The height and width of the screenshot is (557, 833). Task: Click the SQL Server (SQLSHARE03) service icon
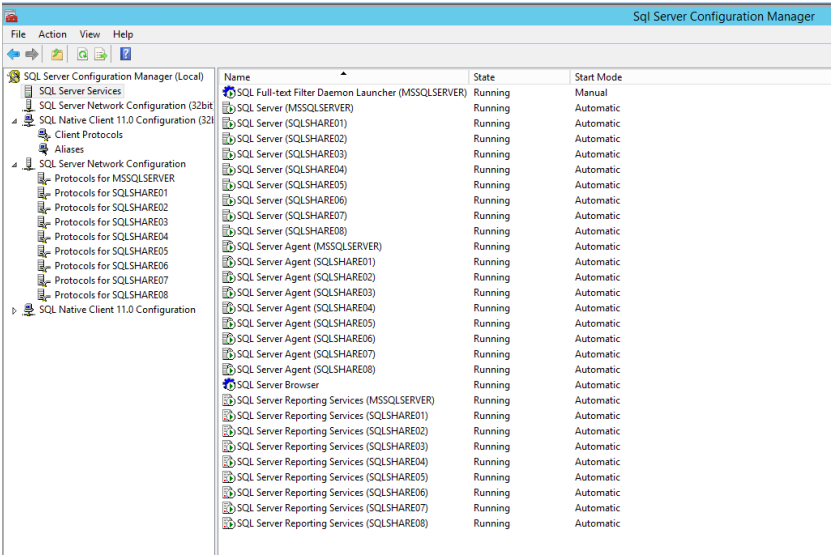(229, 154)
